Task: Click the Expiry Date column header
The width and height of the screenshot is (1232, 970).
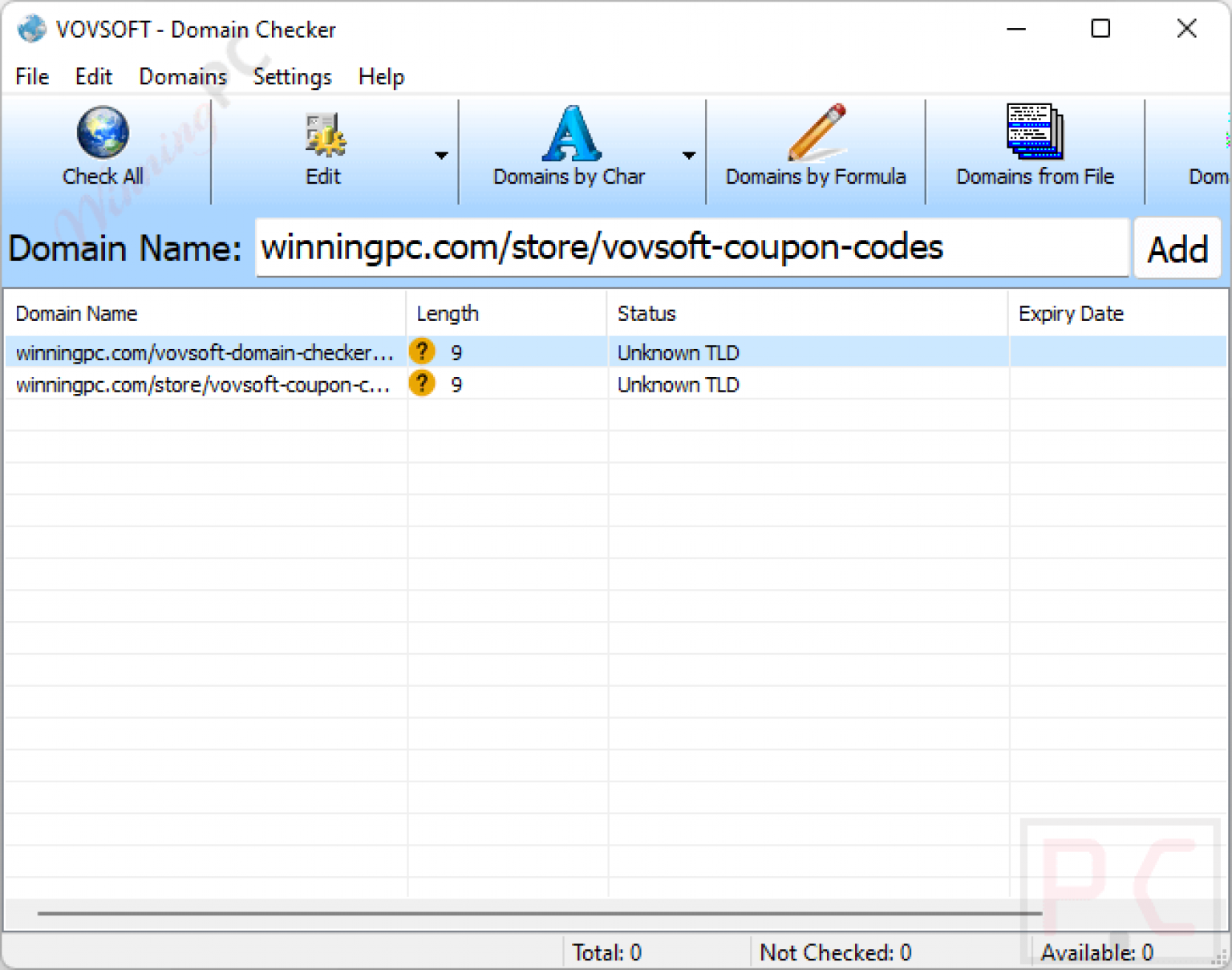Action: [x=1071, y=313]
